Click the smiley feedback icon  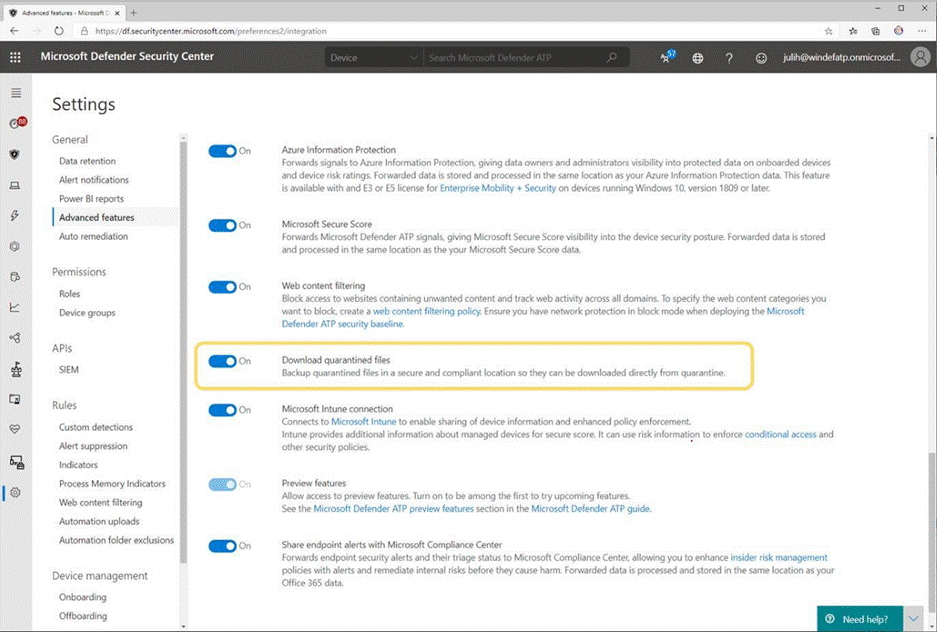point(761,58)
